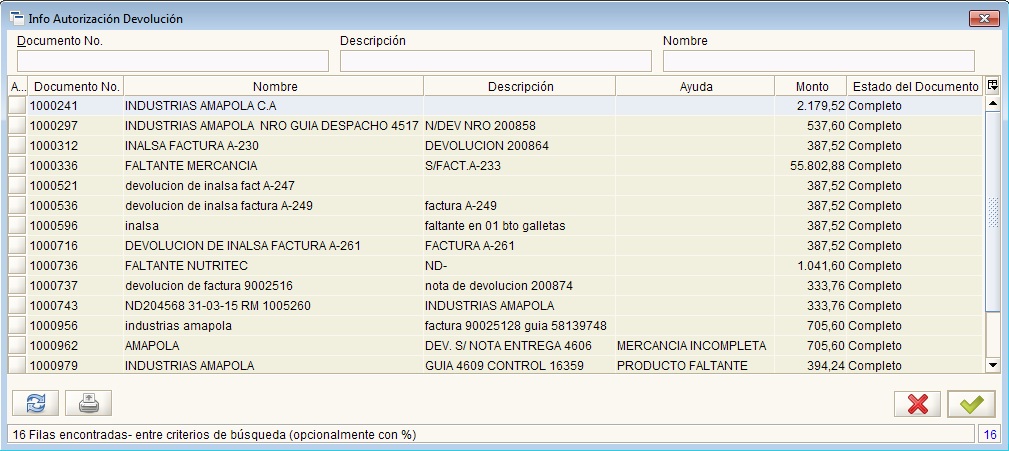Screen dimensions: 1009x451
Task: Tick the checkbox for document 1000737
Action: pyautogui.click(x=17, y=285)
